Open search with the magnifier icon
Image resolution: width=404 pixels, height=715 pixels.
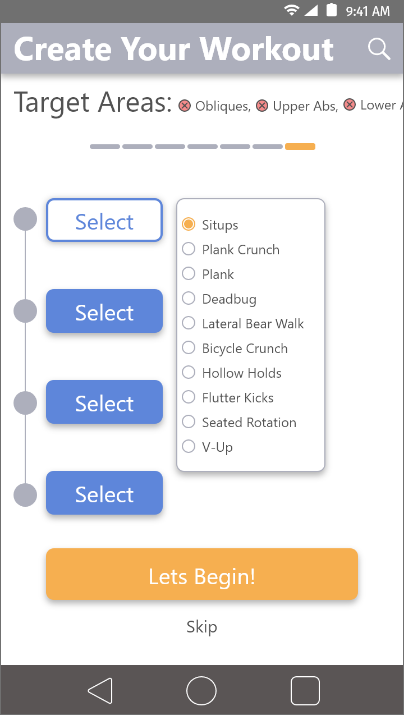tap(379, 49)
